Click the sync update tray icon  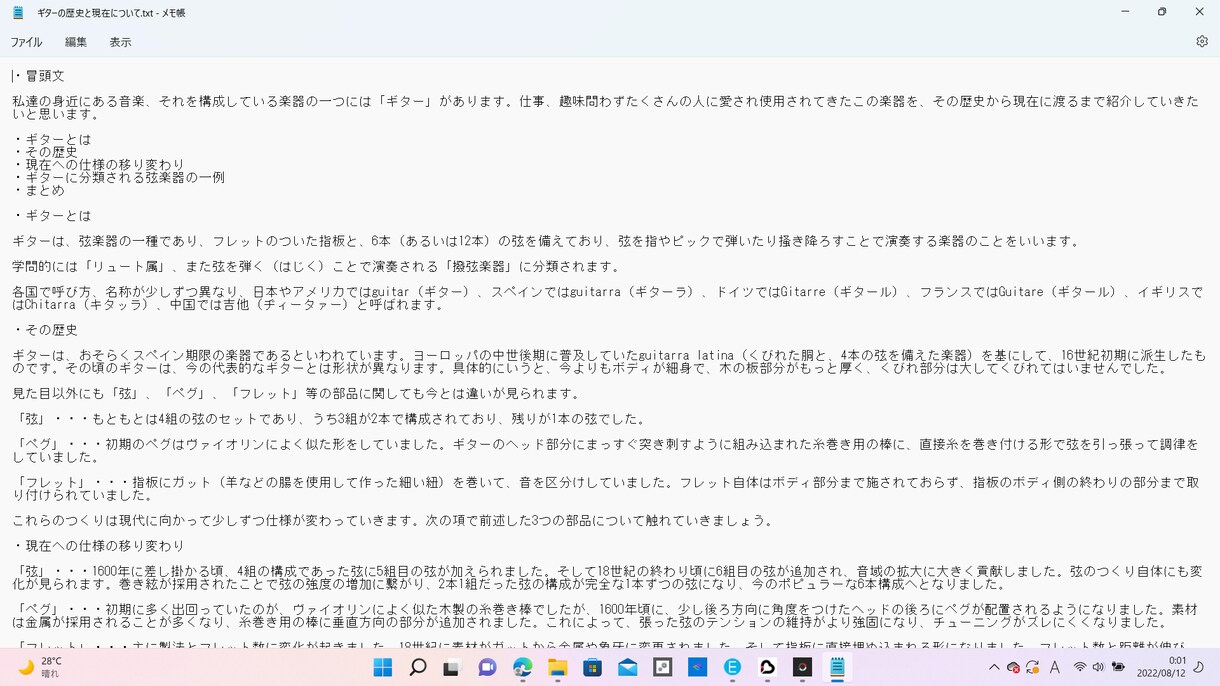click(1032, 667)
